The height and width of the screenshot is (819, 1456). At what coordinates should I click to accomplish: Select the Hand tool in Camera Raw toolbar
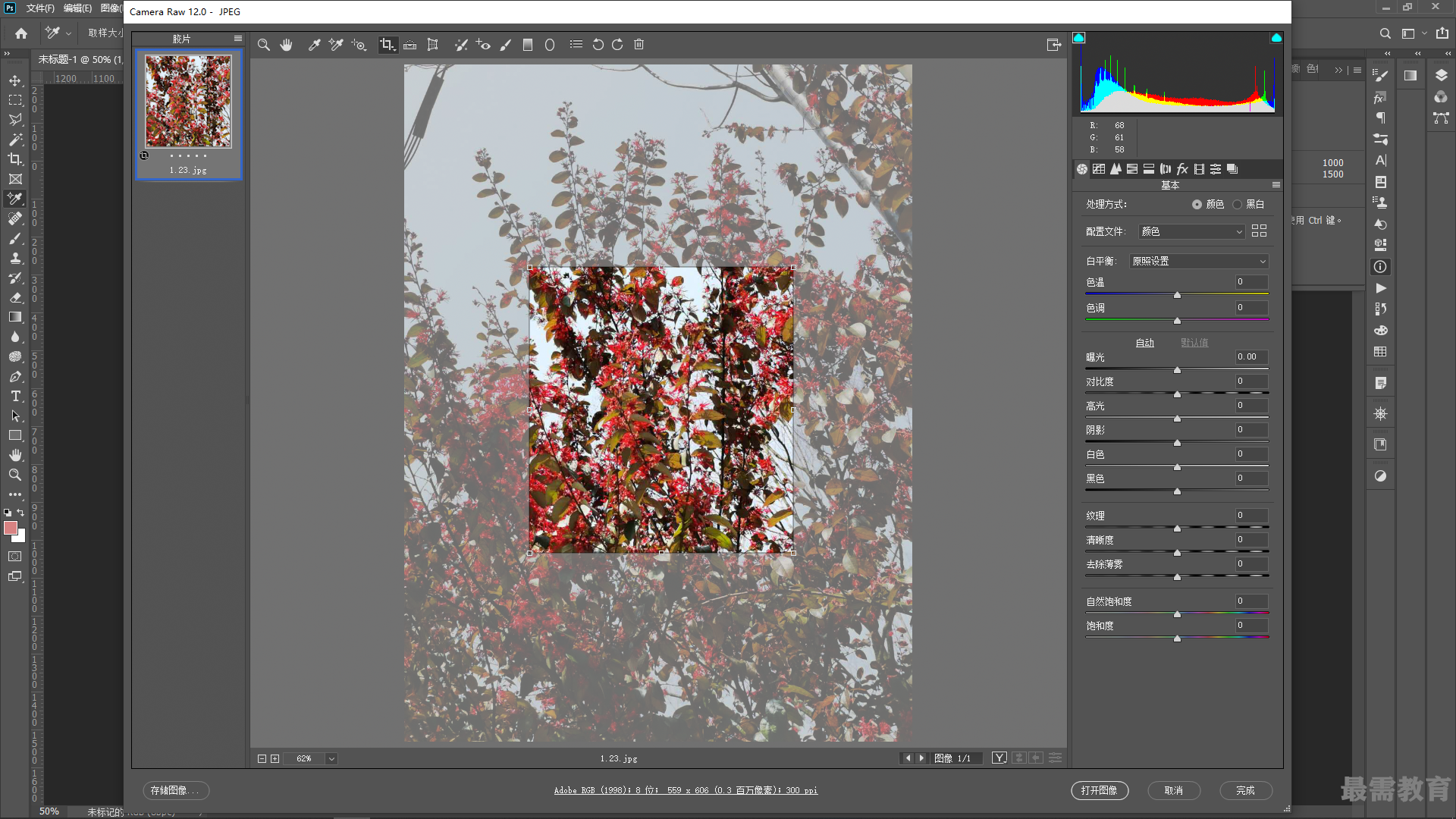[286, 45]
